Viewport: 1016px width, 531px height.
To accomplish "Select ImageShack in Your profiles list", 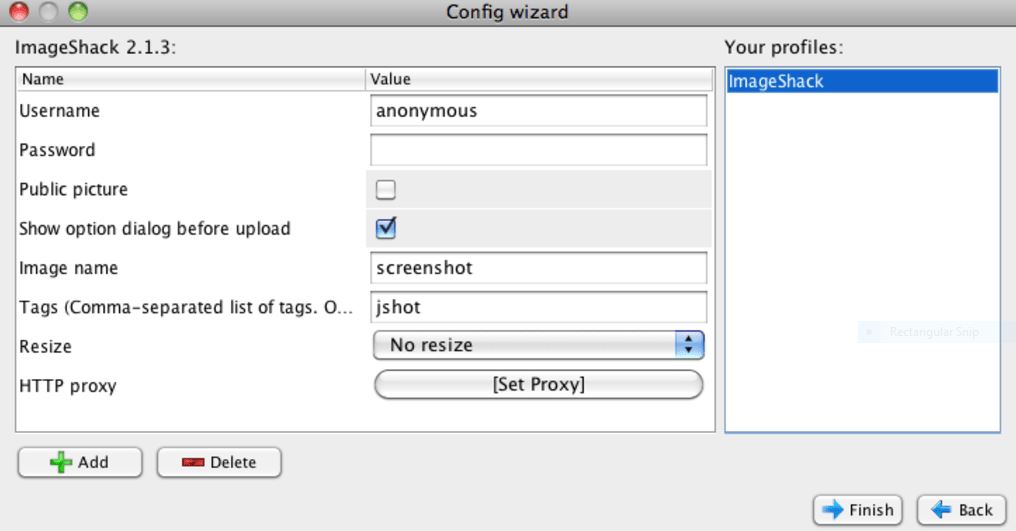I will (862, 81).
